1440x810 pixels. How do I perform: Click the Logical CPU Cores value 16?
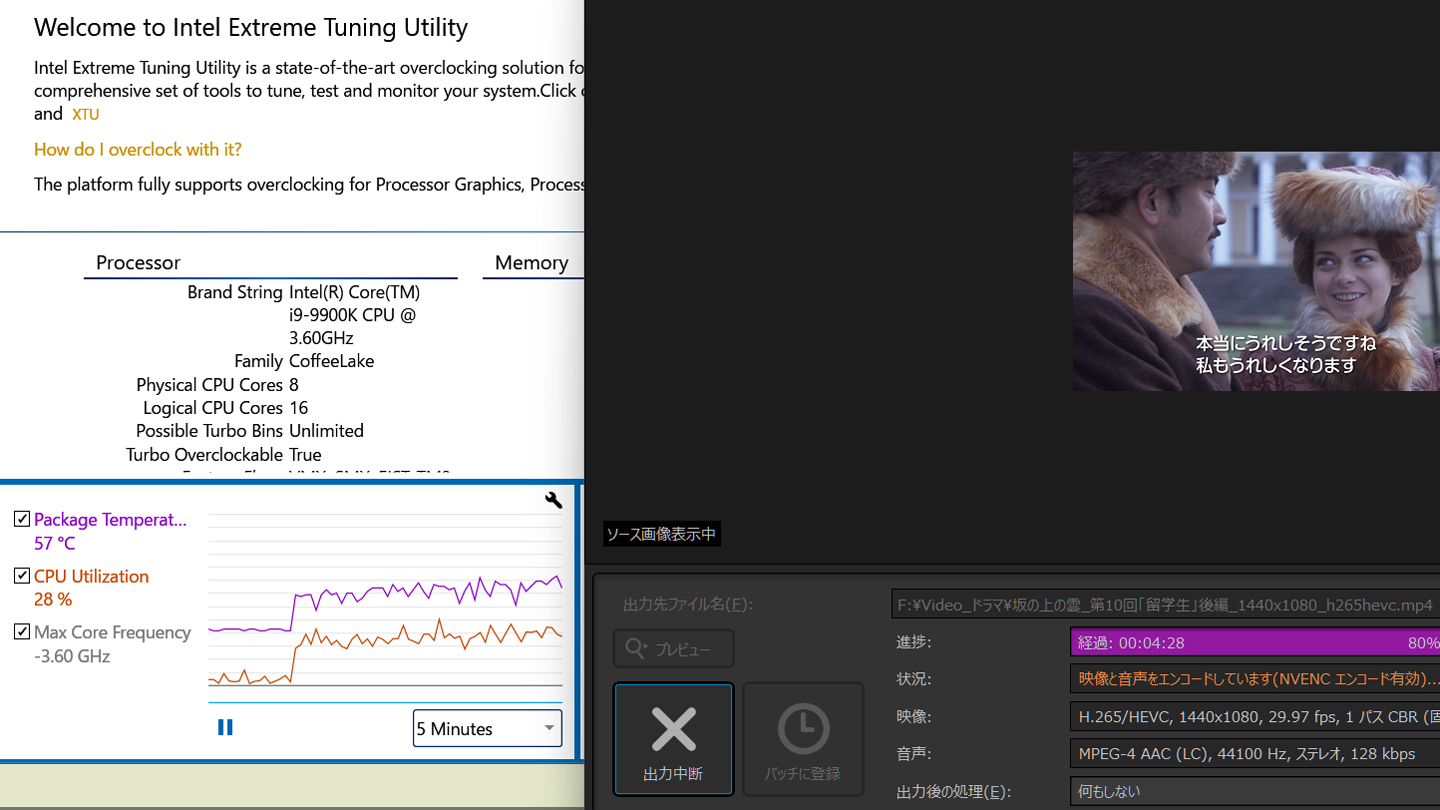pyautogui.click(x=298, y=408)
